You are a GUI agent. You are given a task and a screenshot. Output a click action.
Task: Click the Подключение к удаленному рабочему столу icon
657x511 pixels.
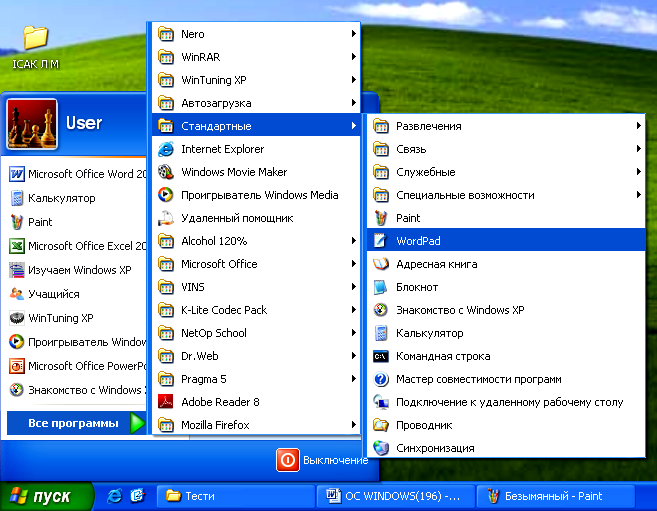380,402
